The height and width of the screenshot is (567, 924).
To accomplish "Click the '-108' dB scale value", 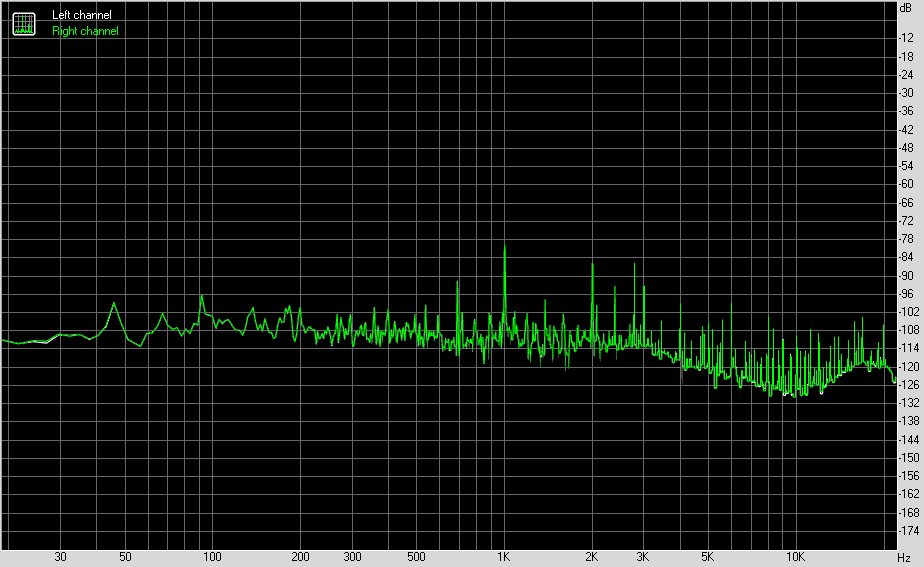I will click(908, 330).
